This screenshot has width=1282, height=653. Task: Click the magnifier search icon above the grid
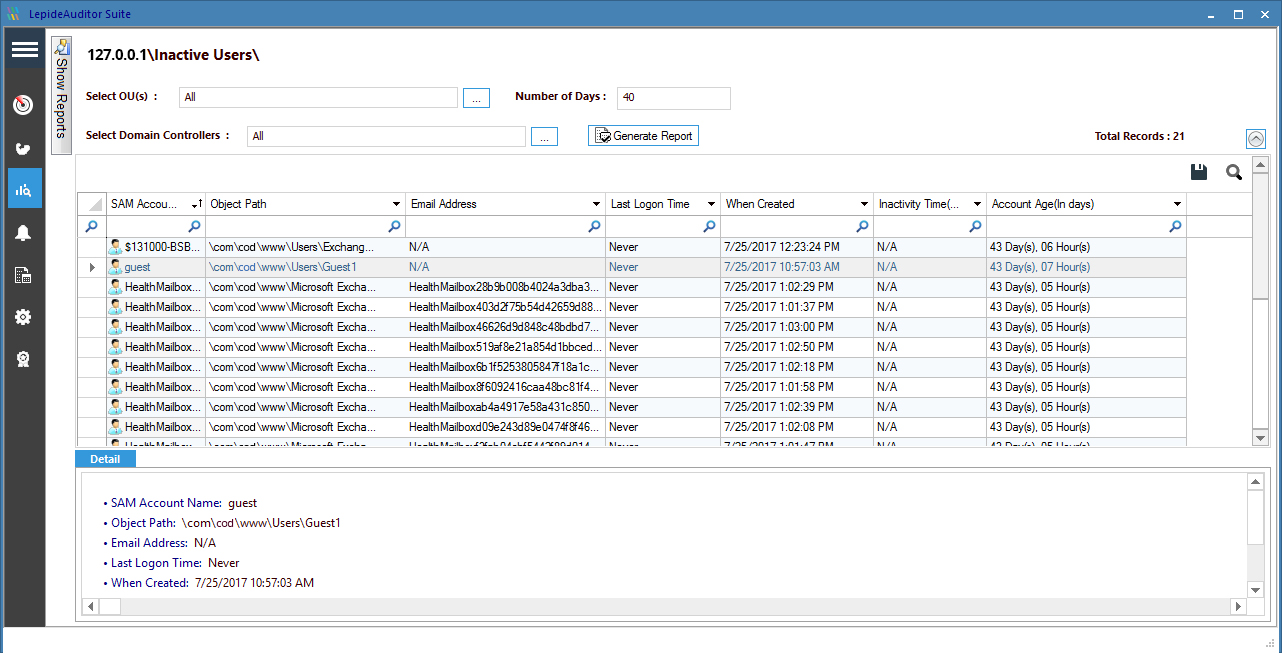coord(1234,173)
